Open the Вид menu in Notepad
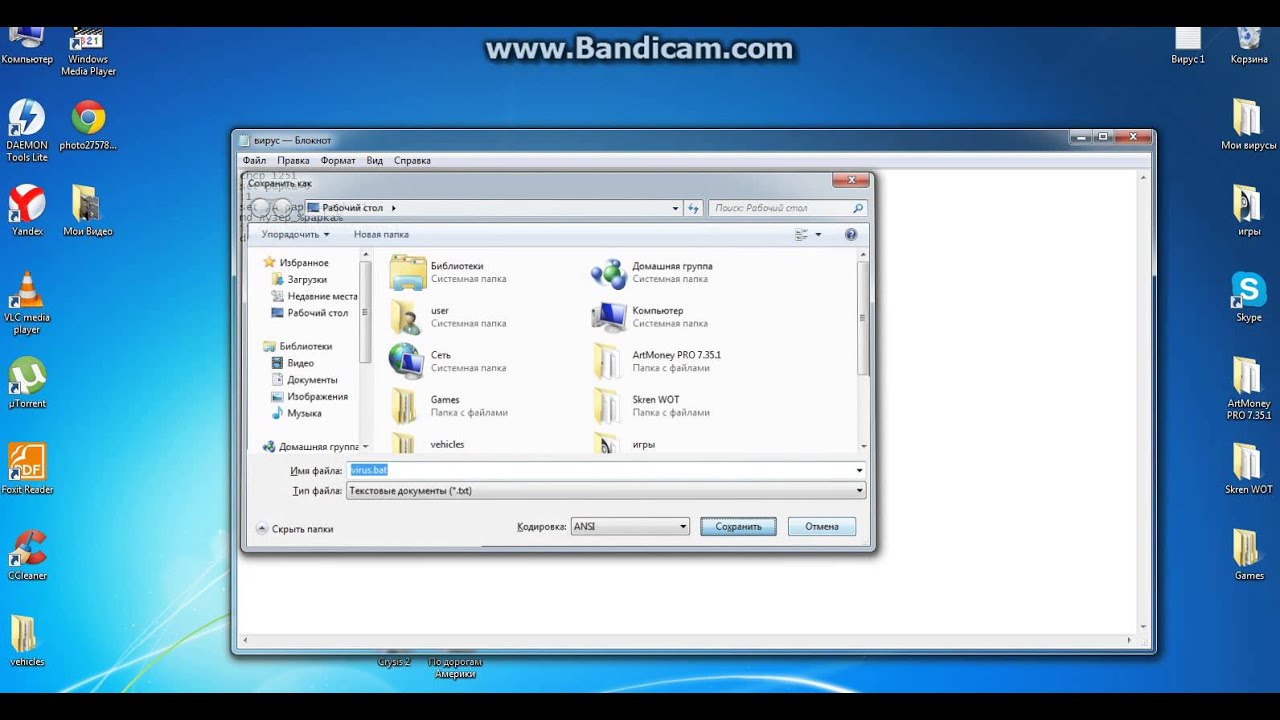Image resolution: width=1280 pixels, height=720 pixels. click(x=375, y=160)
